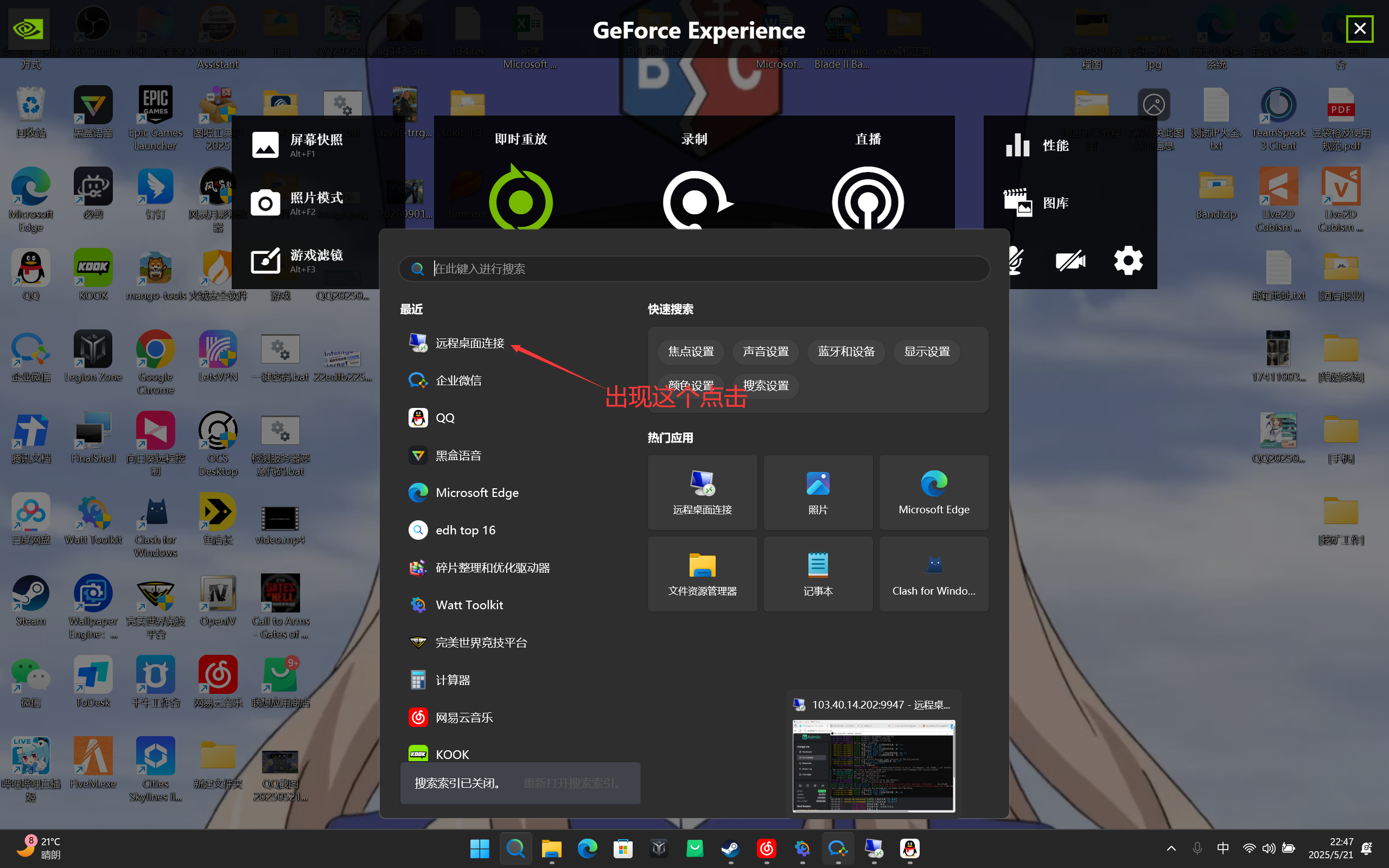This screenshot has width=1389, height=868.
Task: Expand hidden system tray icons chevron
Action: coord(1171,848)
